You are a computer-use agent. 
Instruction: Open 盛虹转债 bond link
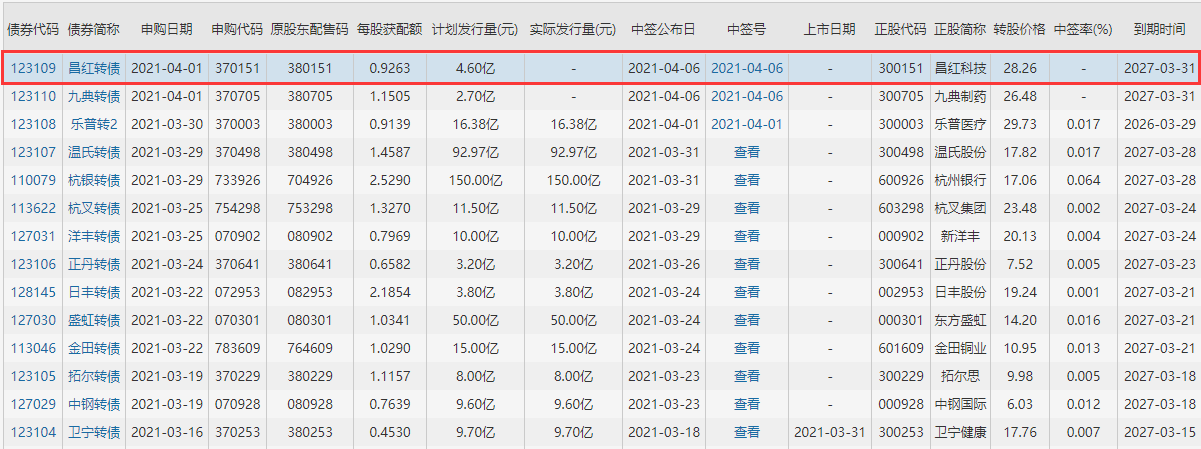pyautogui.click(x=94, y=321)
